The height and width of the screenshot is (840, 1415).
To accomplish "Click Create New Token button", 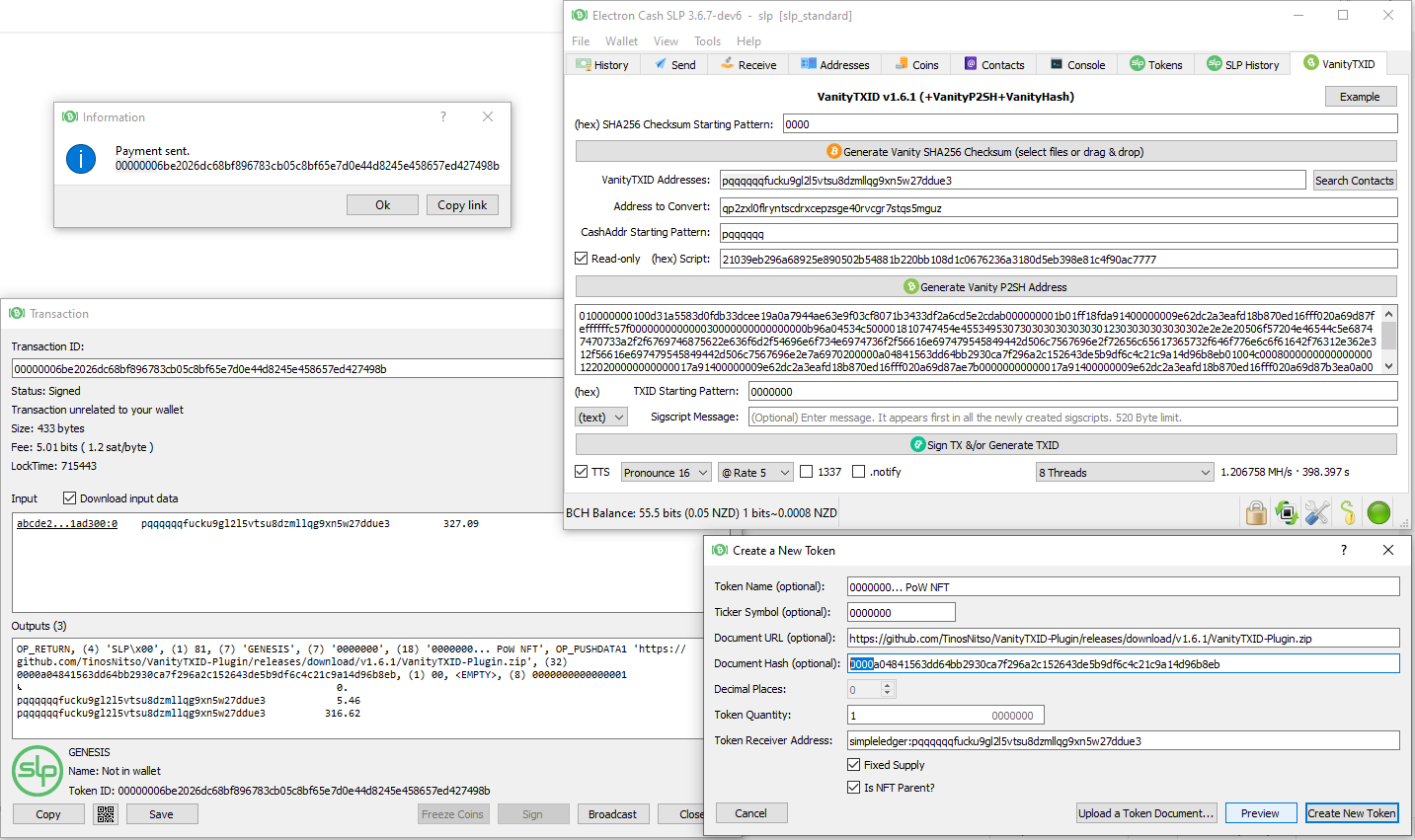I will pos(1352,812).
